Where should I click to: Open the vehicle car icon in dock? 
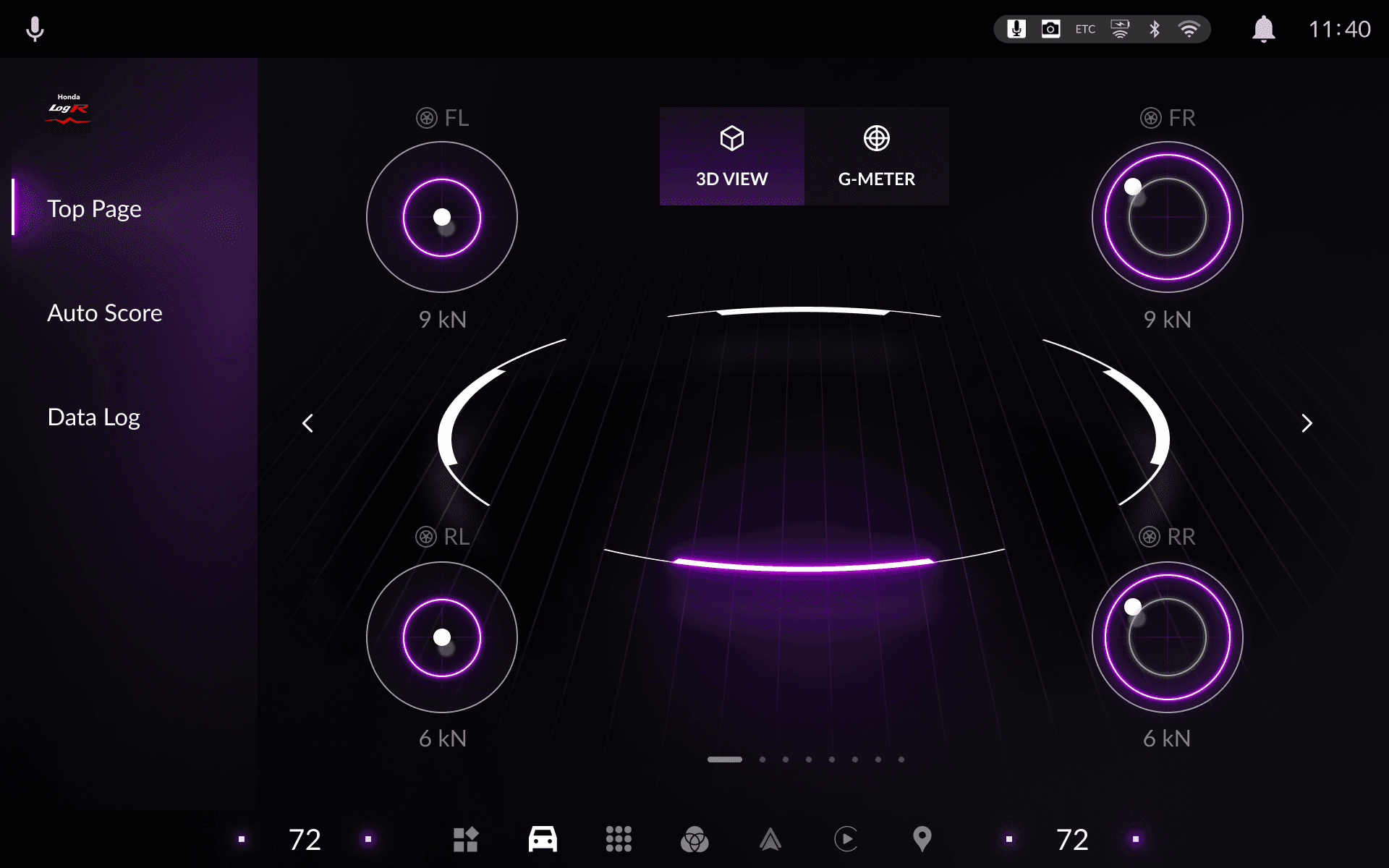pos(543,839)
